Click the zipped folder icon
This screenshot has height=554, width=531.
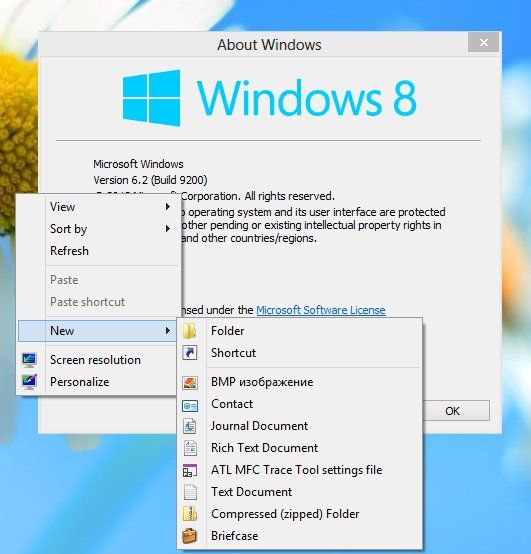tap(190, 514)
